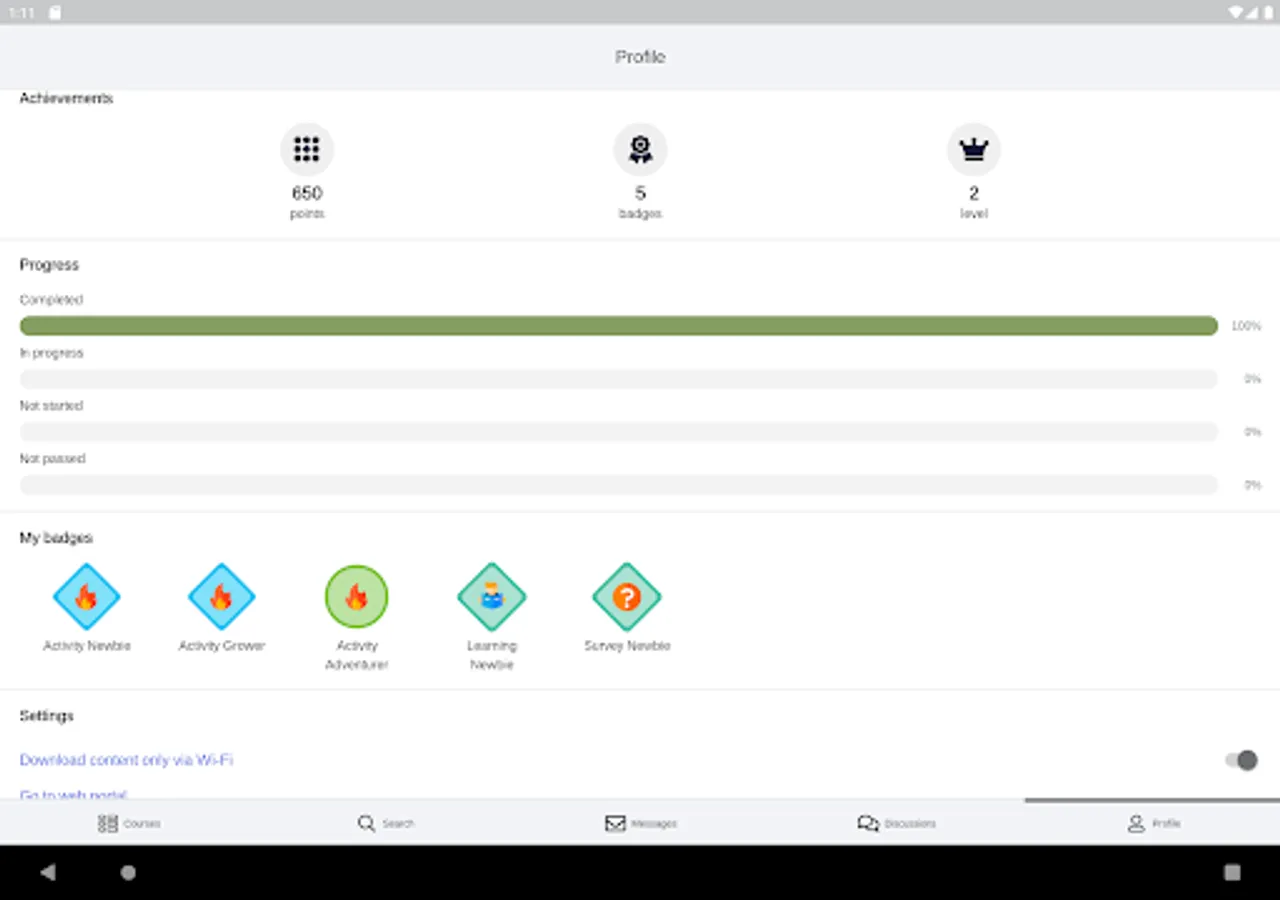Click the My badges heading

click(56, 538)
